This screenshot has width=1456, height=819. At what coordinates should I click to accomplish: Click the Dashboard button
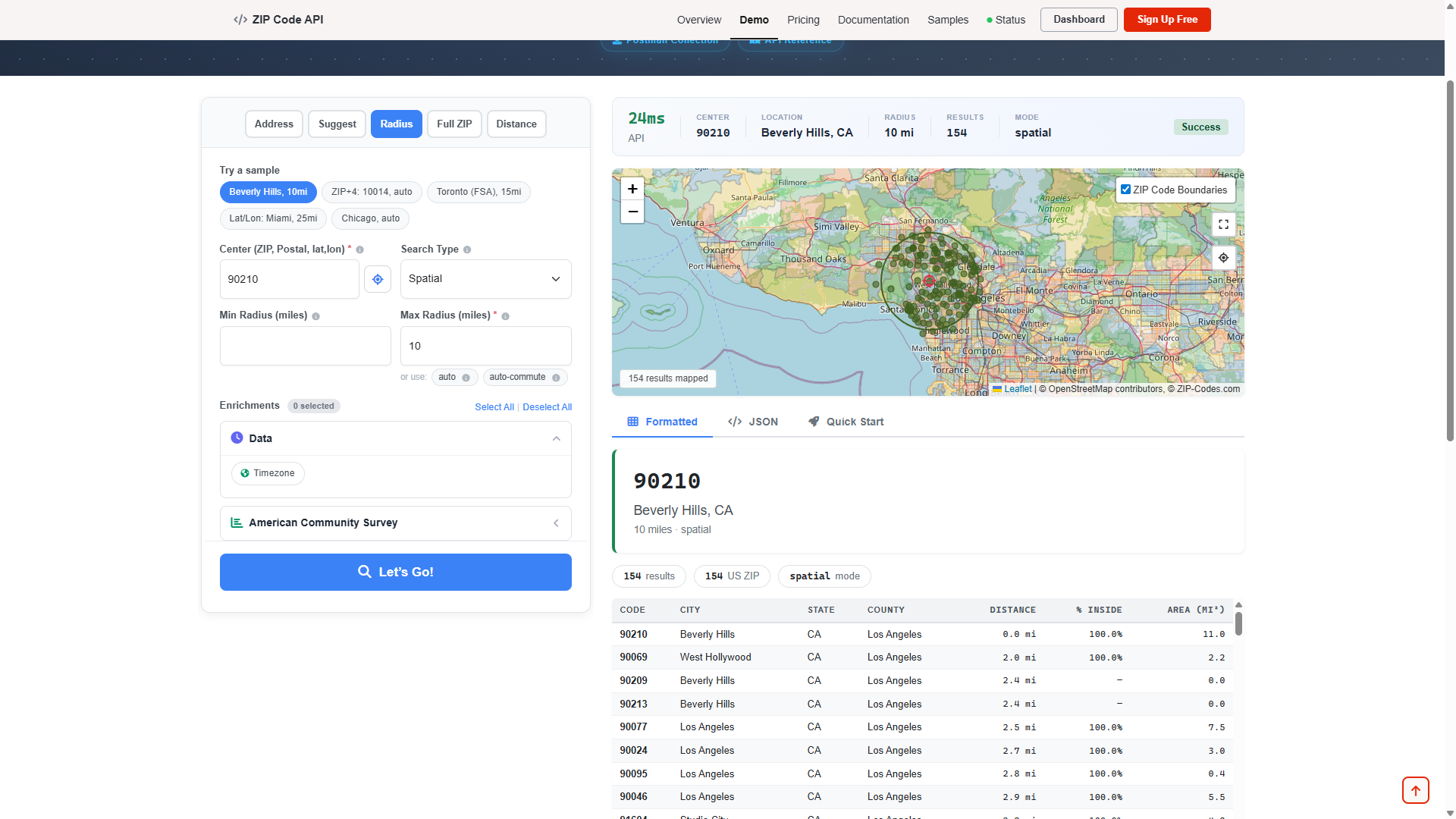(1078, 20)
